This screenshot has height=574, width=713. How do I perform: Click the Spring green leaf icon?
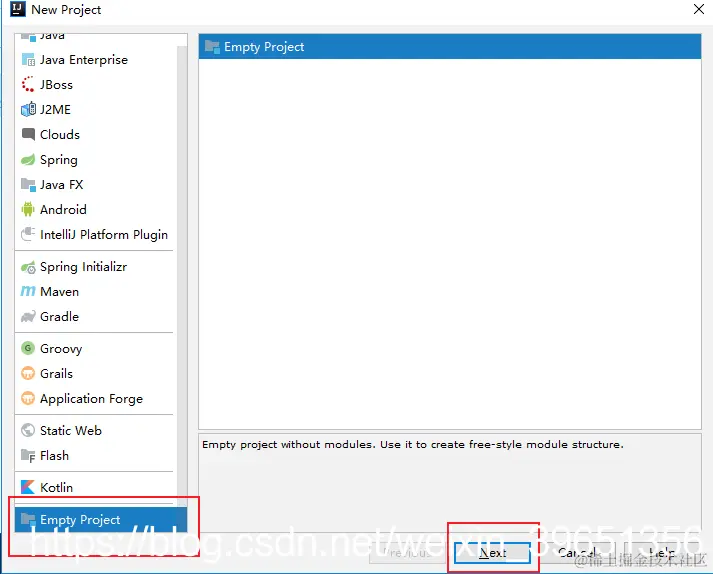point(28,160)
